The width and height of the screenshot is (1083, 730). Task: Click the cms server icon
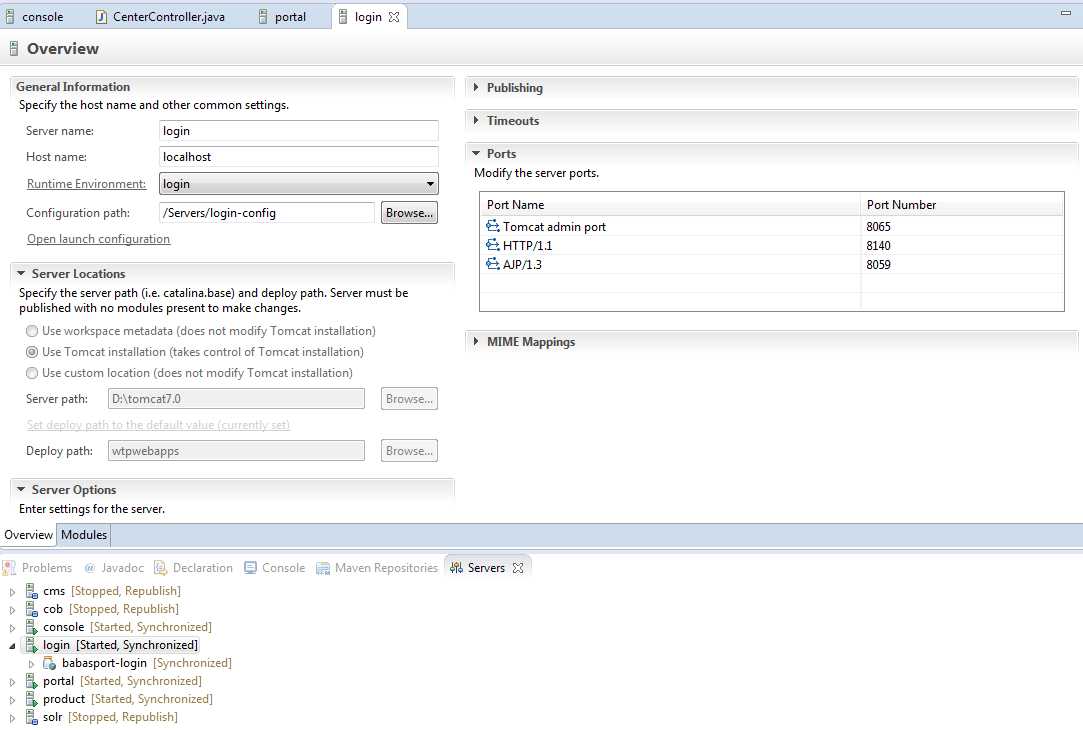pos(32,591)
